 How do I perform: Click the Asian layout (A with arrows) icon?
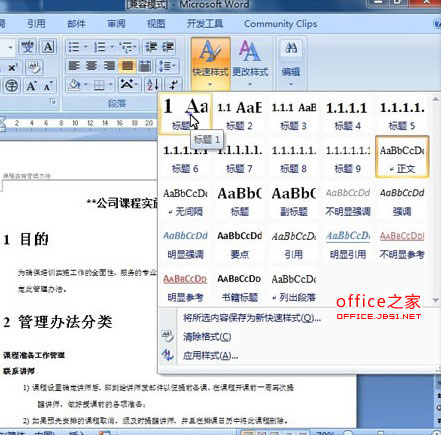[126, 84]
